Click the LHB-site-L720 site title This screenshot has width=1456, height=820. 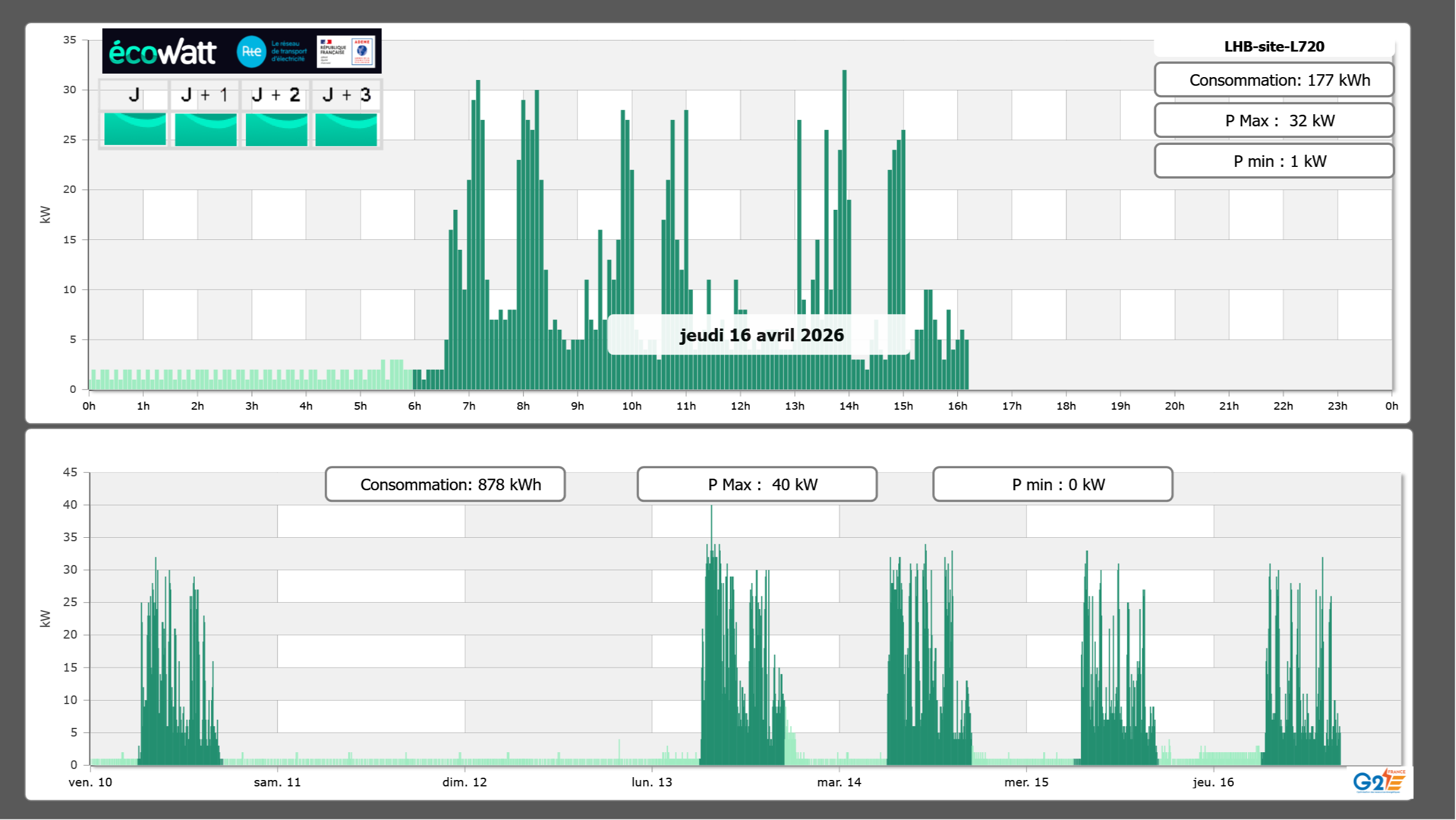point(1274,46)
